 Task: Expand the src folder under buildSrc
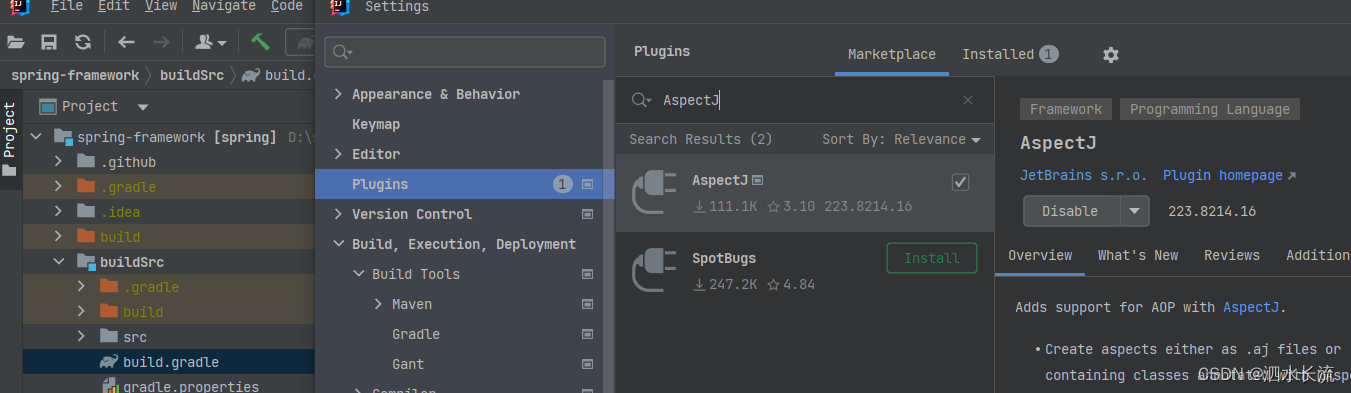pyautogui.click(x=82, y=337)
